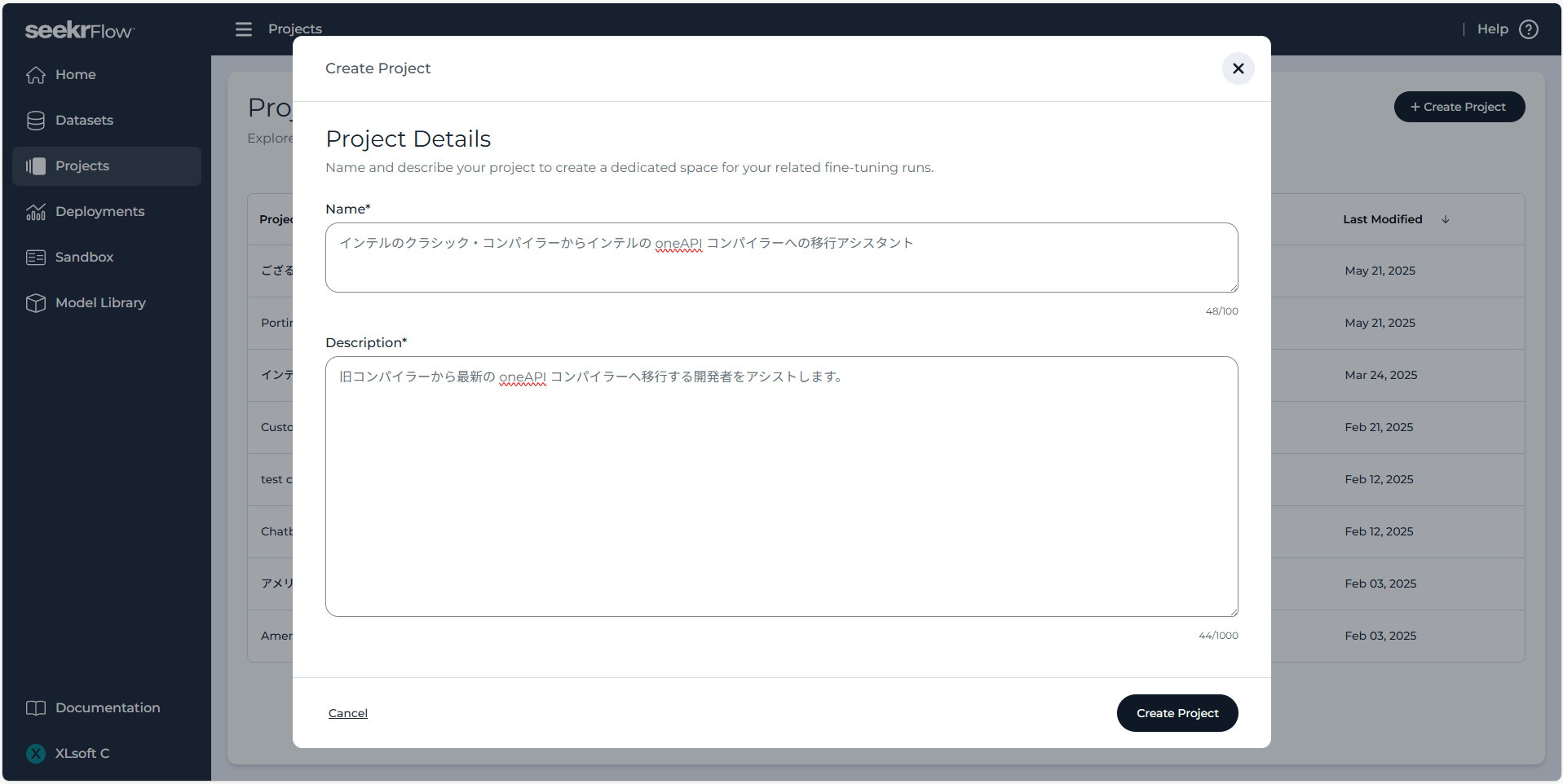Screen dimensions: 1563x784
Task: Click the '48/100' character counter
Action: click(1221, 311)
